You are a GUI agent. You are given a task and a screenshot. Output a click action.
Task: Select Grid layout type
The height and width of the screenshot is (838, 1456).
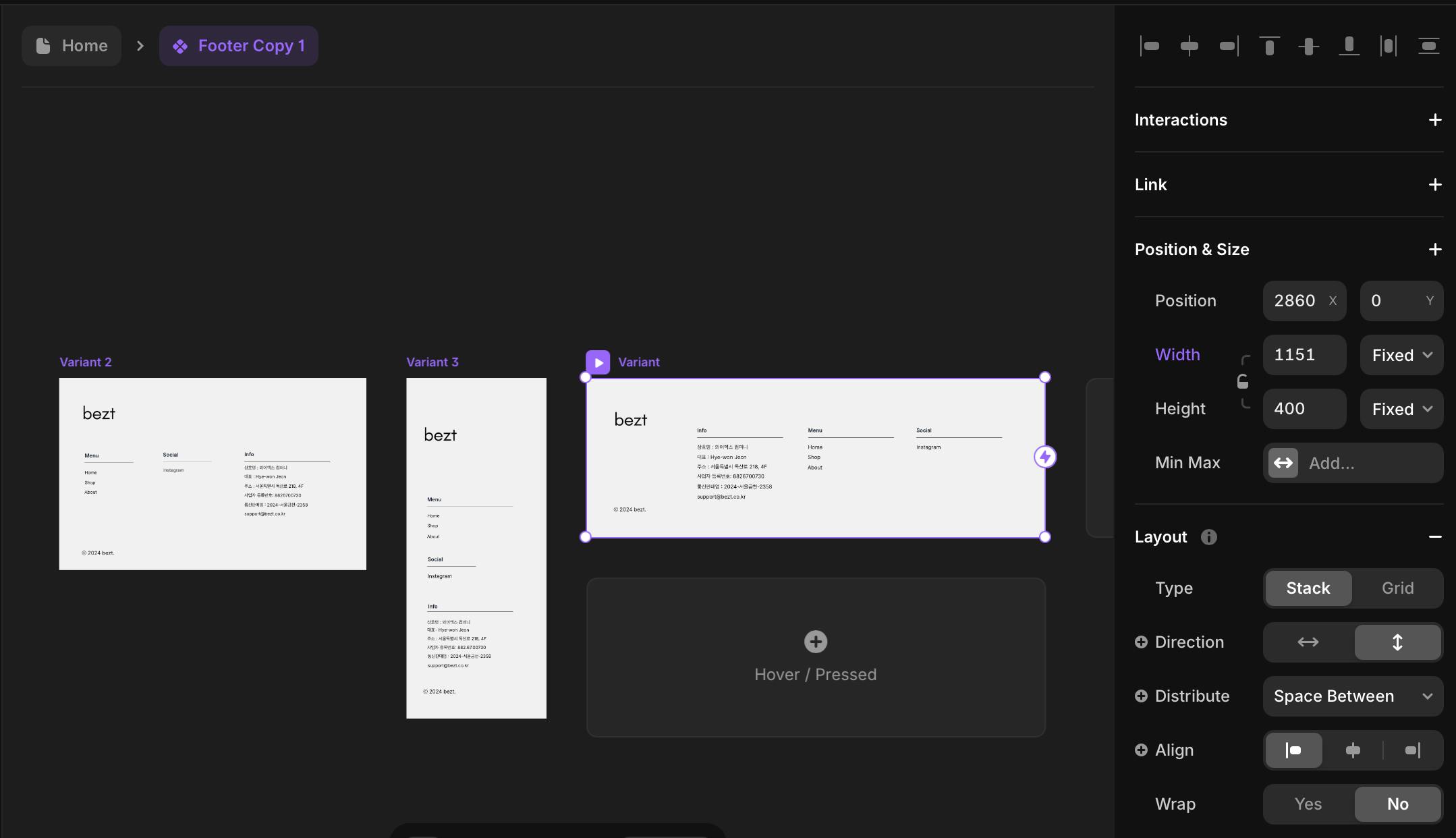click(1397, 588)
